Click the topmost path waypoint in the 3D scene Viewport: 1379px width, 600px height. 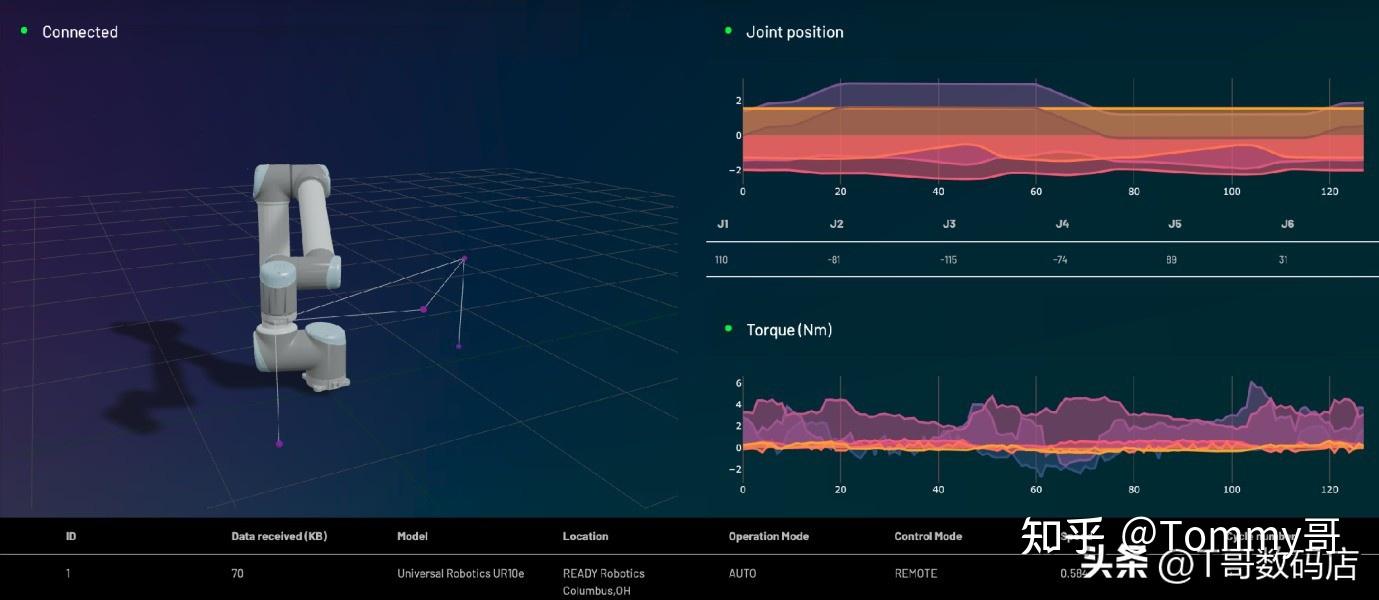463,258
